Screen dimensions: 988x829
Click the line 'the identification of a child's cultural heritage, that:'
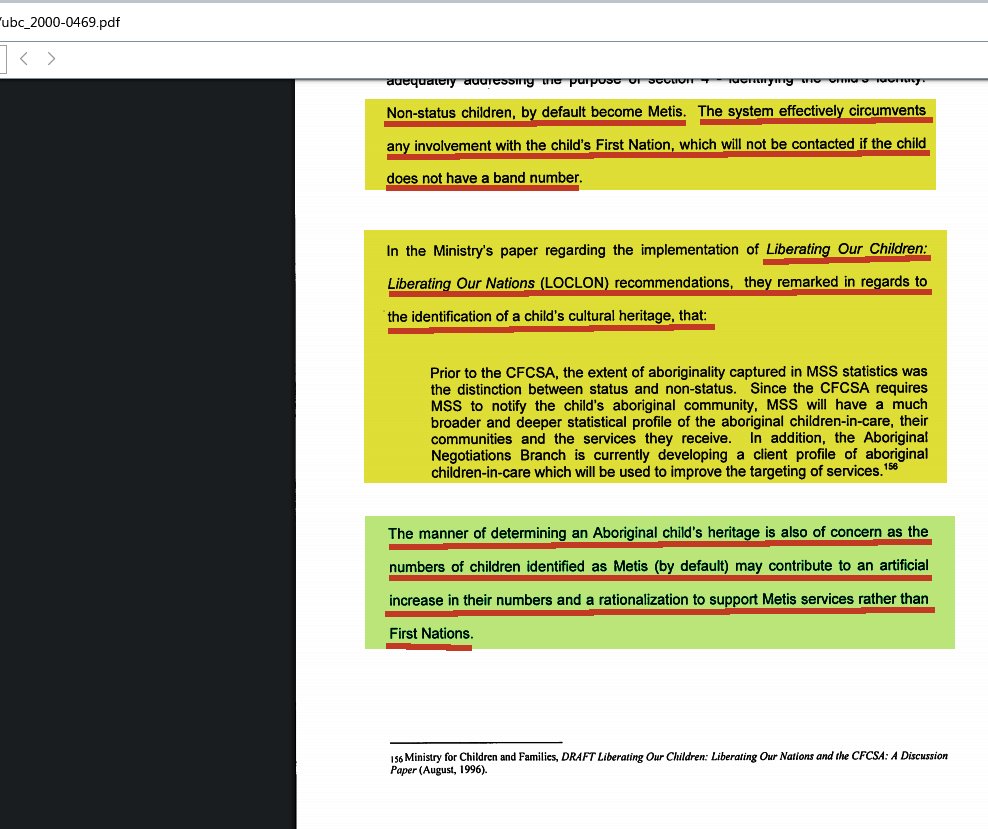[547, 316]
